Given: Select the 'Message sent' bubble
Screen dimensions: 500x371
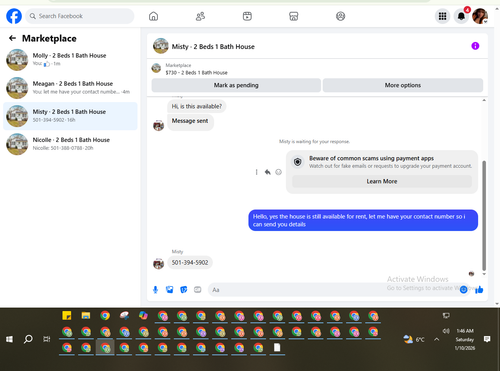Looking at the screenshot, I should pyautogui.click(x=190, y=121).
